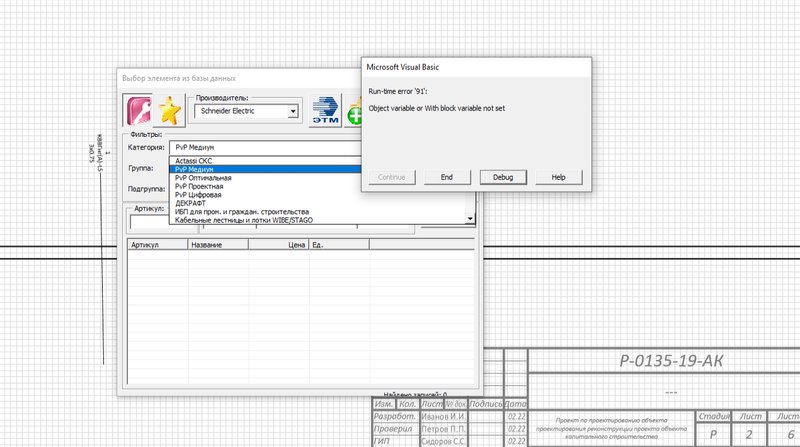Click the End button in error dialog

point(447,177)
